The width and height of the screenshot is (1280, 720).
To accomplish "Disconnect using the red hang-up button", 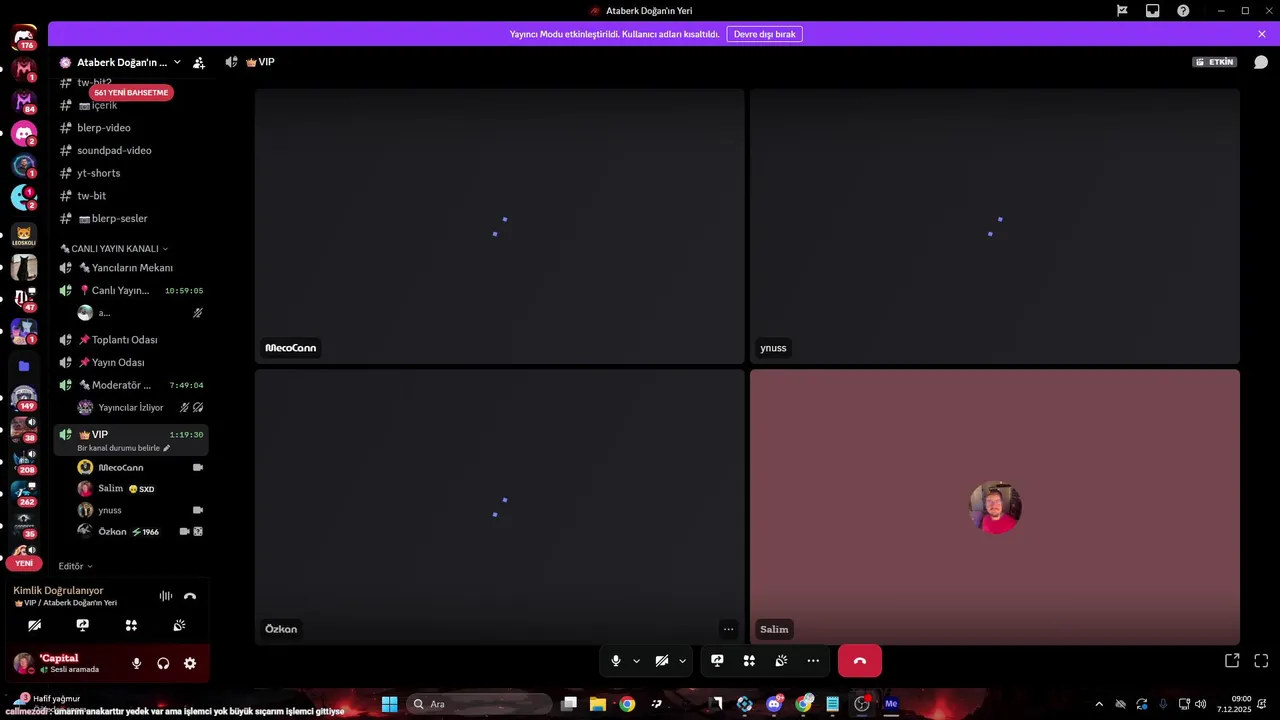I will (859, 661).
